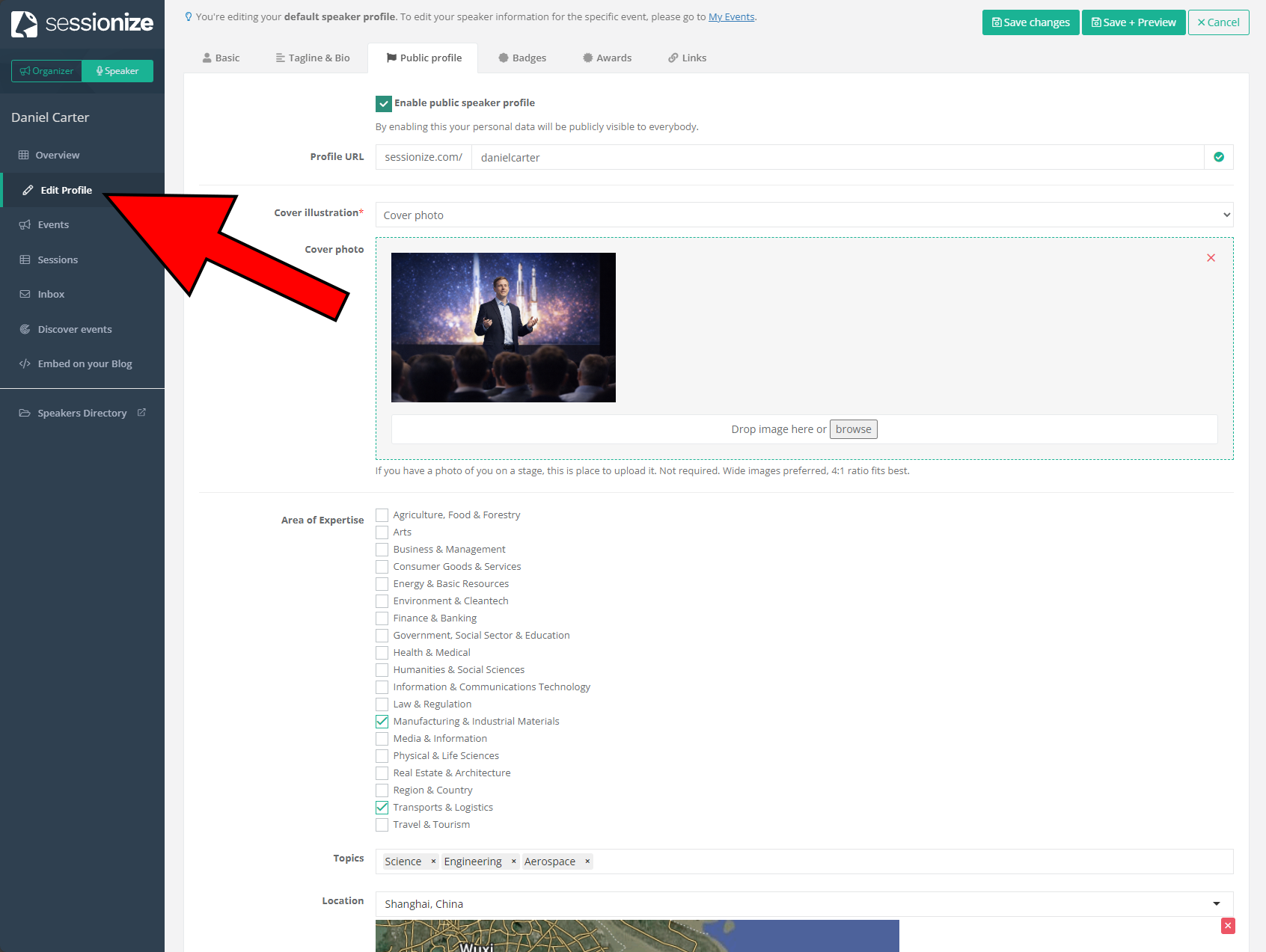Check the Arts expertise checkbox
Image resolution: width=1266 pixels, height=952 pixels.
(x=382, y=532)
